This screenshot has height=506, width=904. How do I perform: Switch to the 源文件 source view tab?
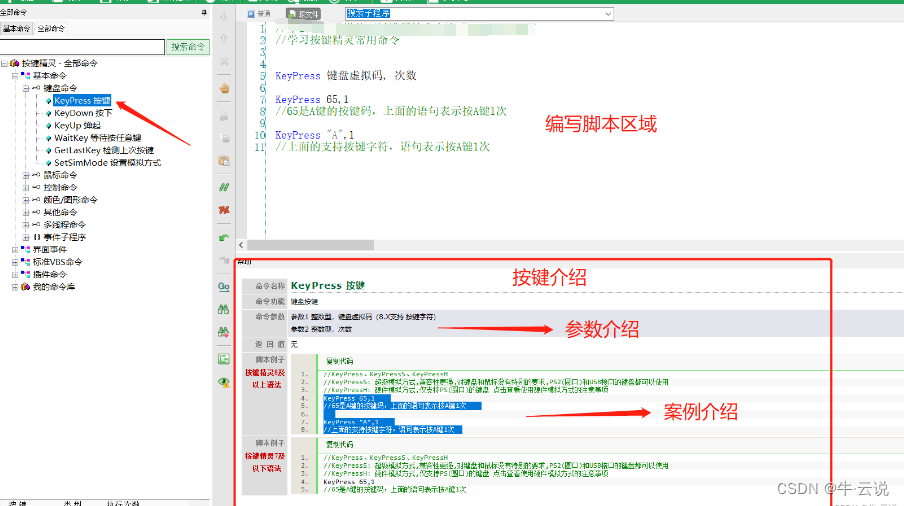pos(303,14)
